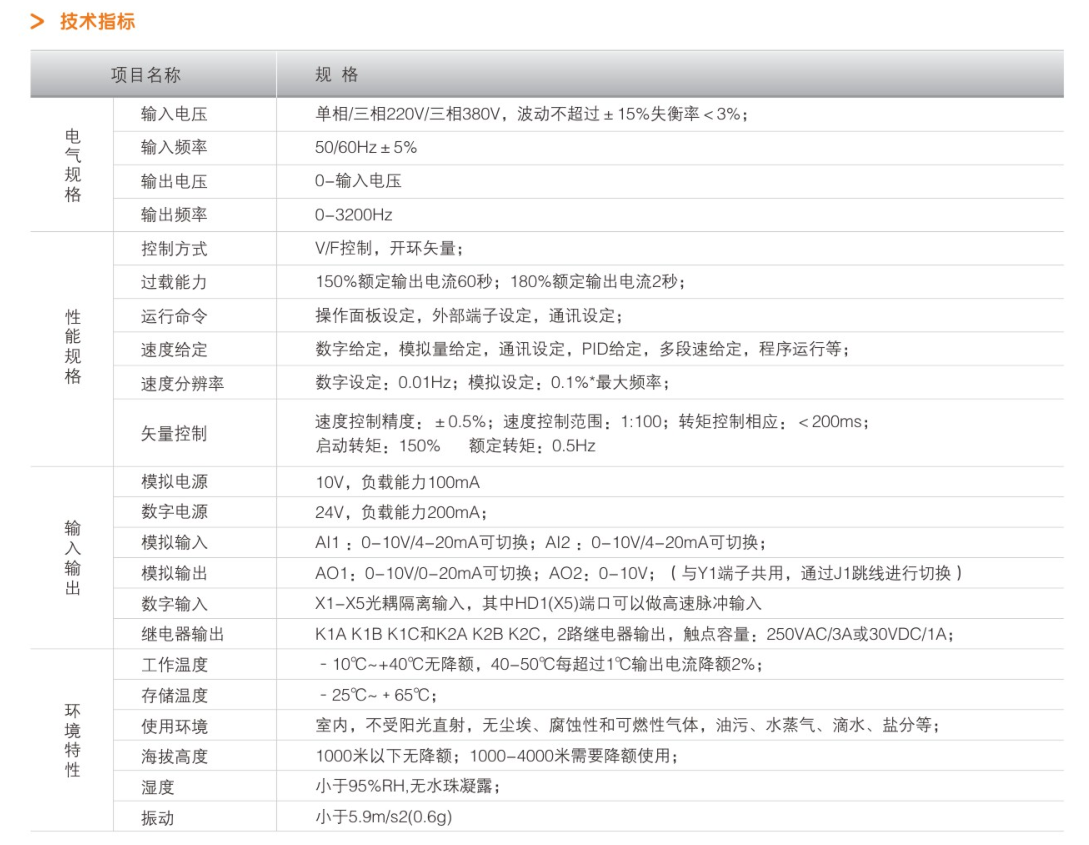Select the 性能规格 category cell
Image resolution: width=1089 pixels, height=845 pixels.
click(x=73, y=347)
